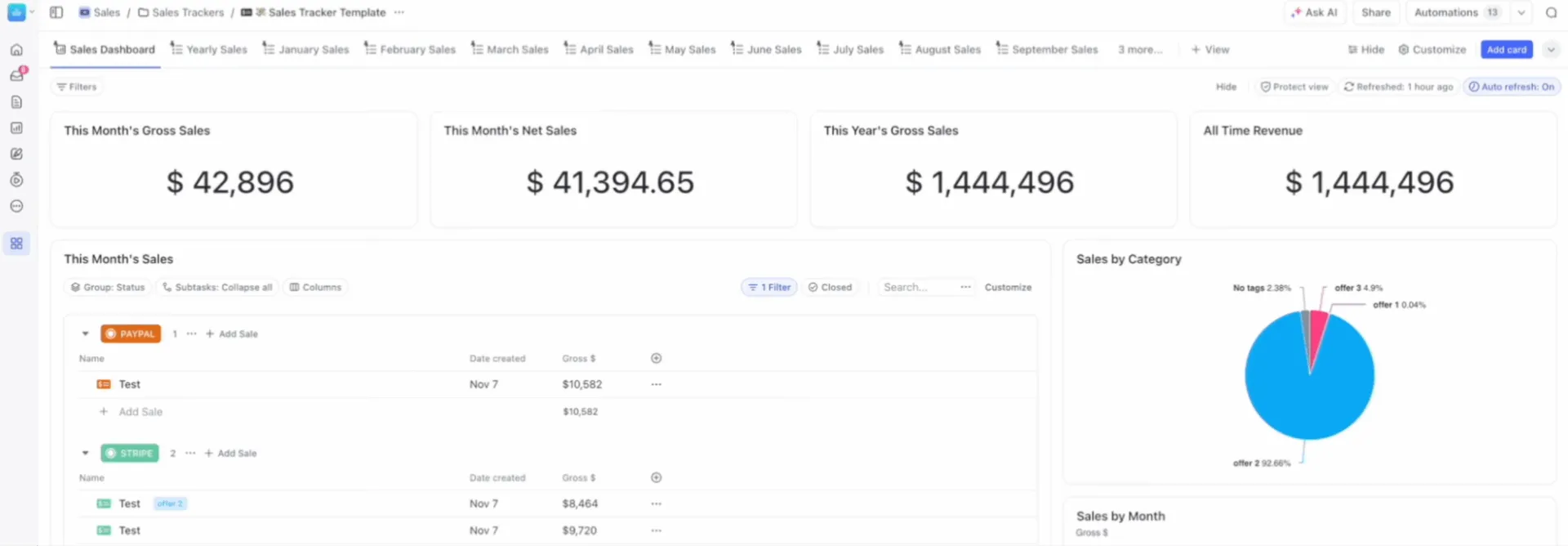Click Refreshed: 1 hour ago

coord(1398,87)
